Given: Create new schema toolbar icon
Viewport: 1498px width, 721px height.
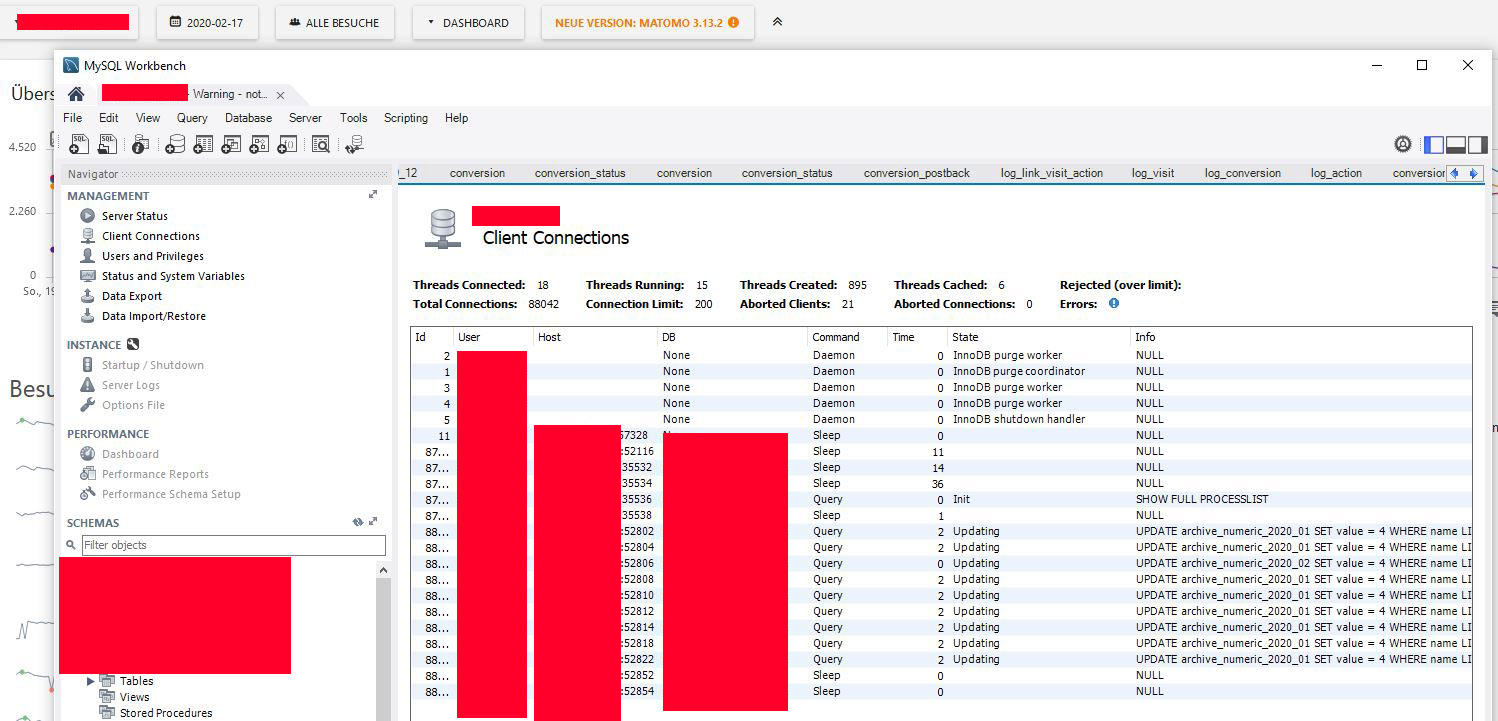Looking at the screenshot, I should [175, 145].
